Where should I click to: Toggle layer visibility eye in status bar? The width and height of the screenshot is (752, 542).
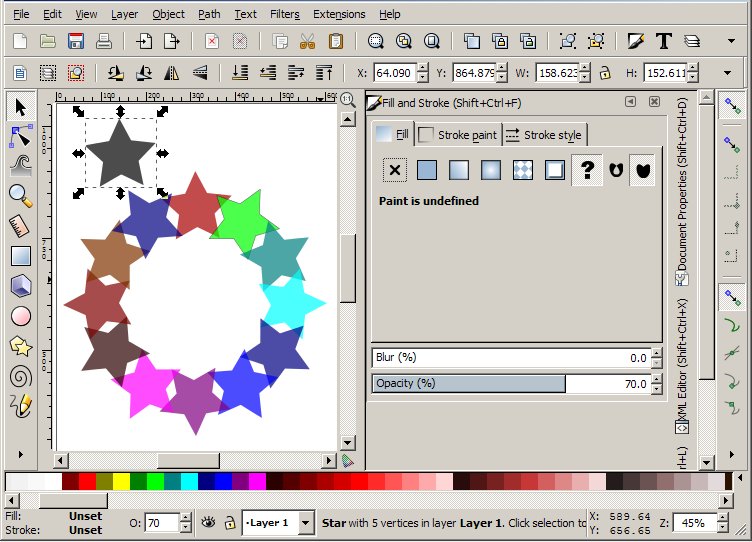coord(209,522)
